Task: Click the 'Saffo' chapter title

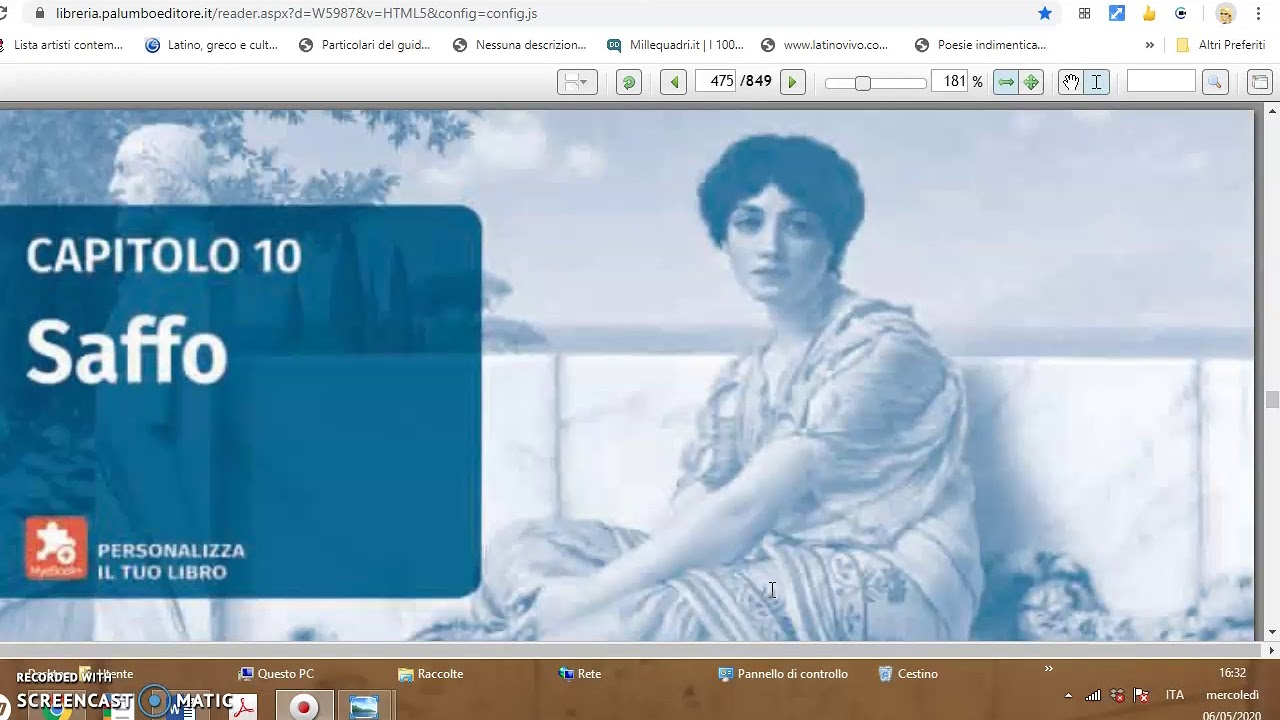Action: pos(127,351)
